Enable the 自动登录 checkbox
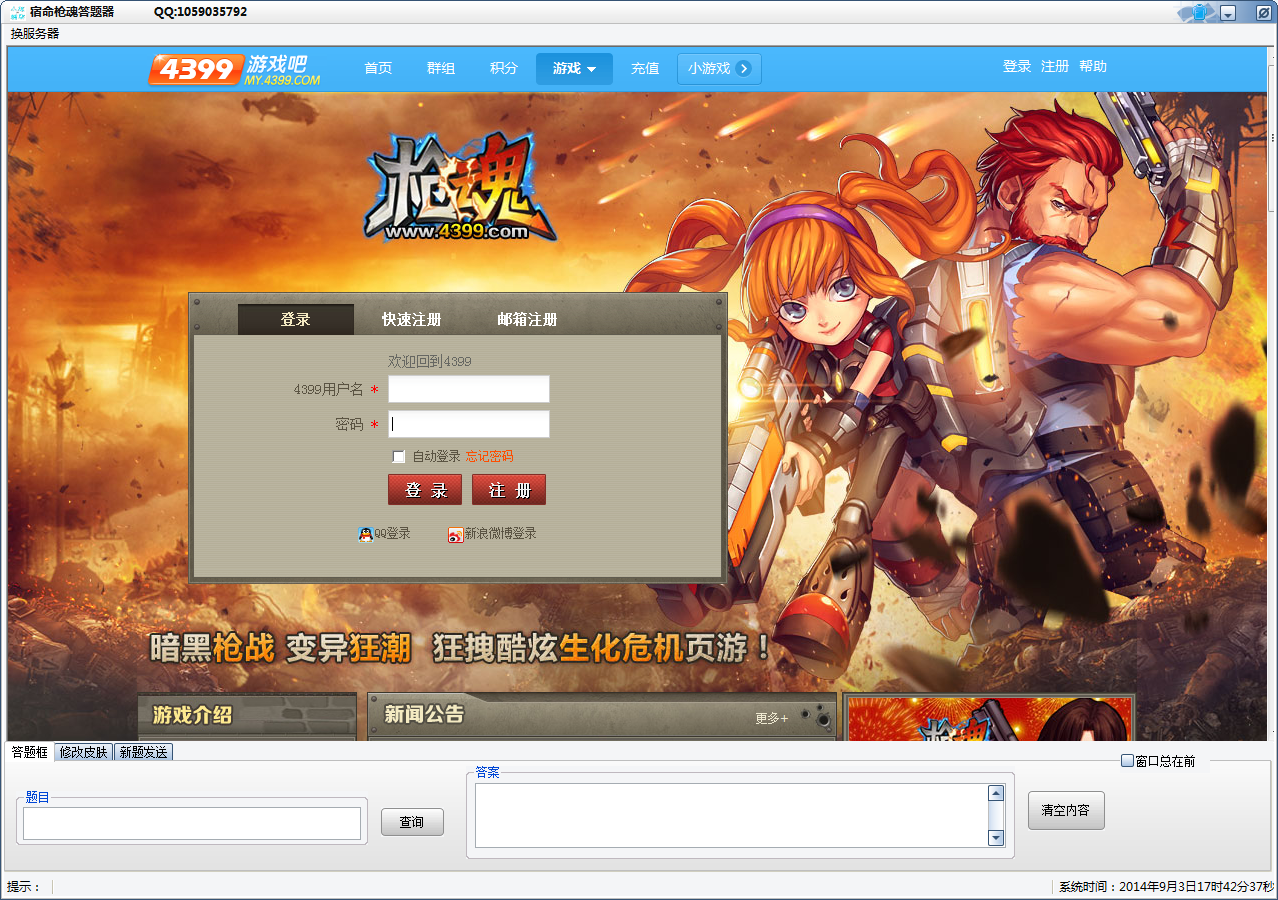This screenshot has width=1278, height=900. pyautogui.click(x=399, y=457)
